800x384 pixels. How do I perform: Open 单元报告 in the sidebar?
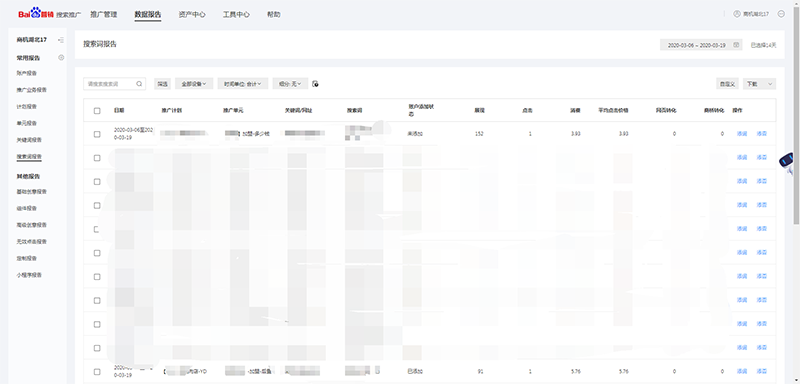pyautogui.click(x=27, y=123)
